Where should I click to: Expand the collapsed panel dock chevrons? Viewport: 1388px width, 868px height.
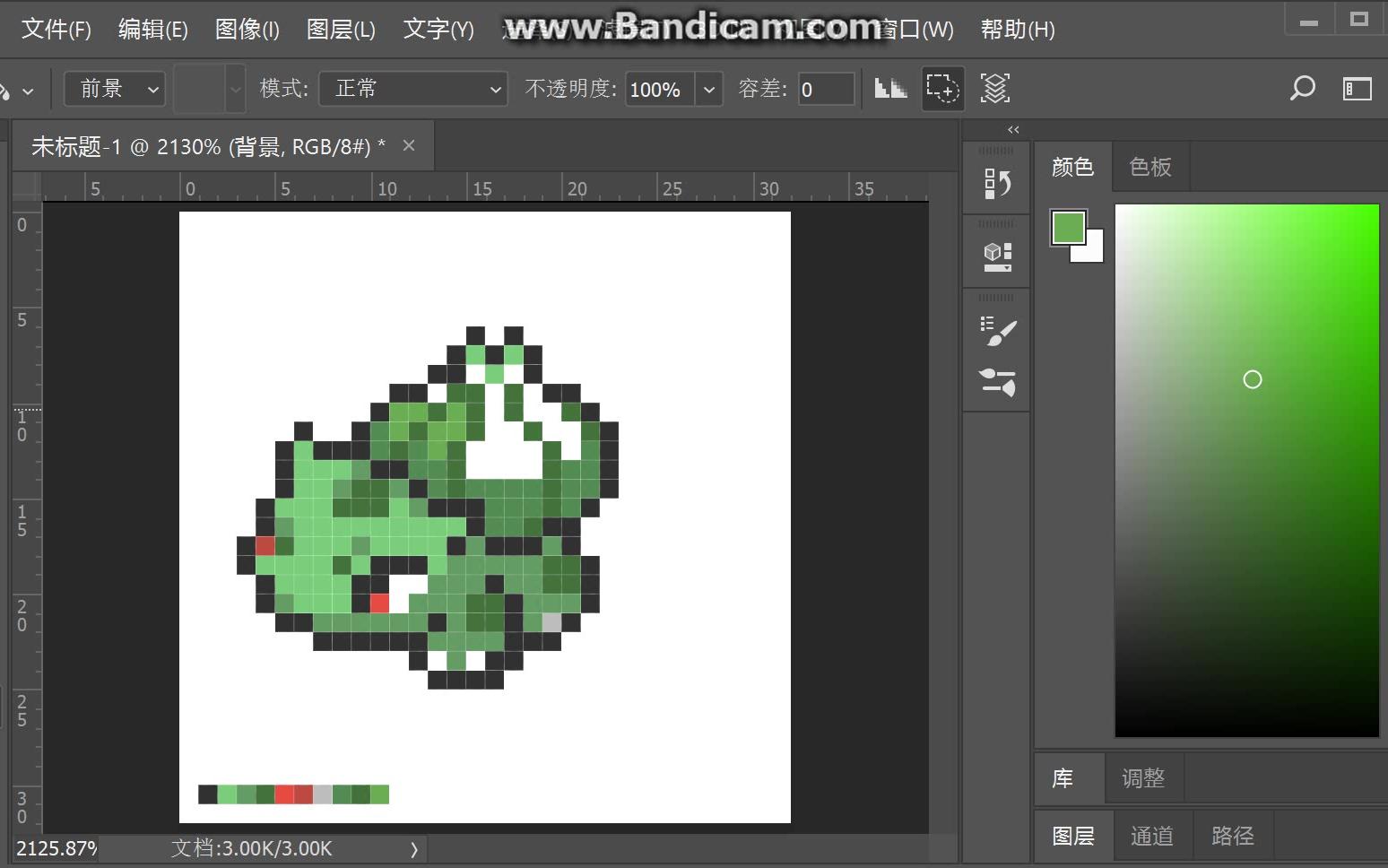[x=1013, y=130]
